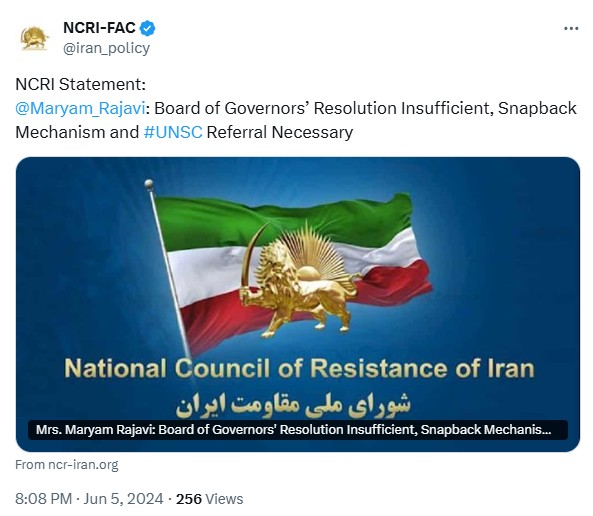
Task: Click the 8:08 PM timestamp
Action: tap(43, 499)
